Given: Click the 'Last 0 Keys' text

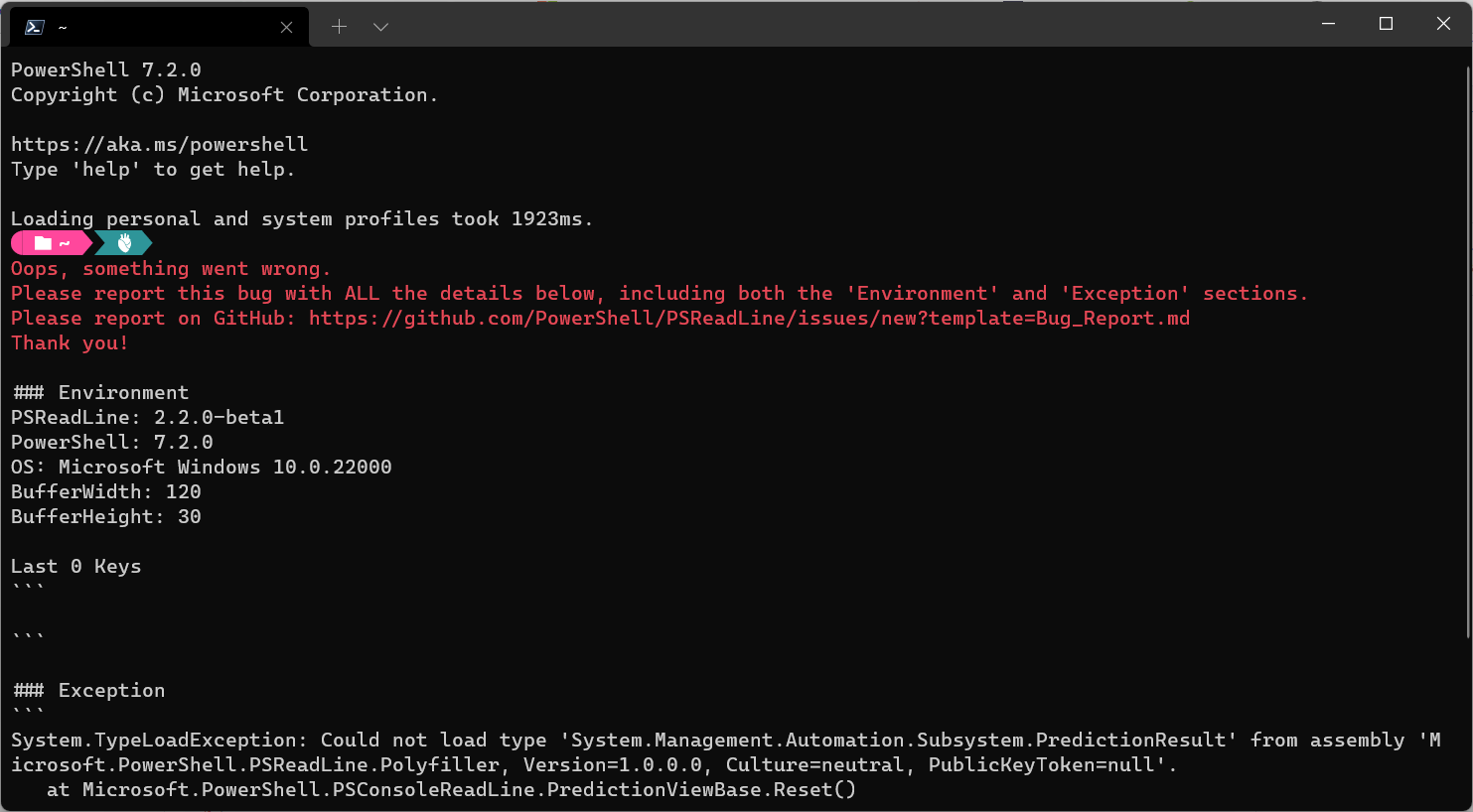Looking at the screenshot, I should pos(75,566).
